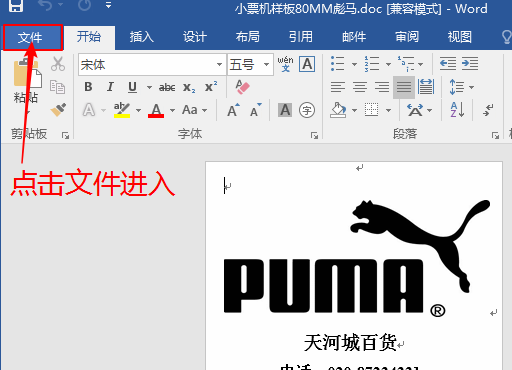This screenshot has height=370, width=512.
Task: Click the Cut scissors icon
Action: point(58,64)
